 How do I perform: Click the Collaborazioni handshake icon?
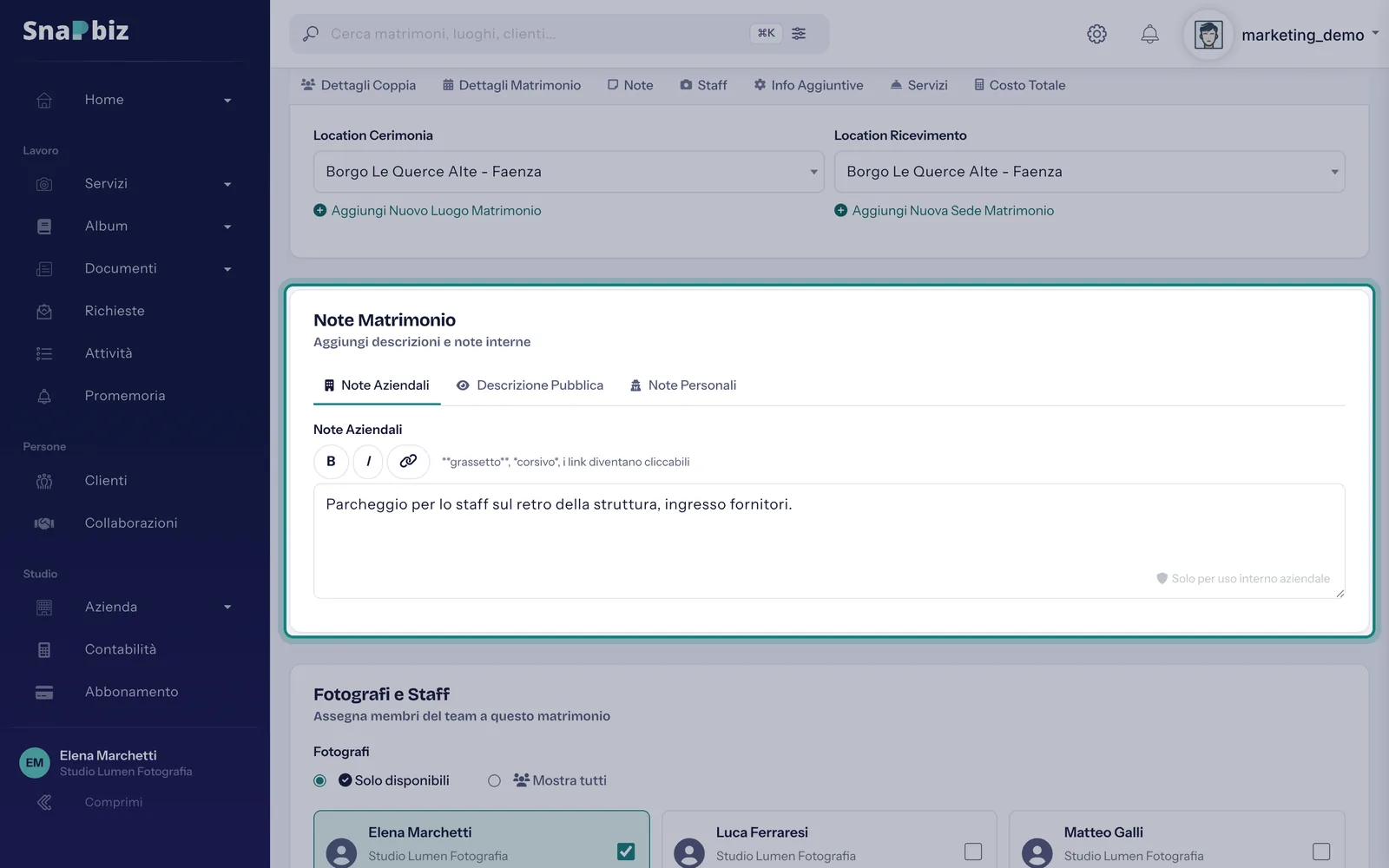(44, 523)
